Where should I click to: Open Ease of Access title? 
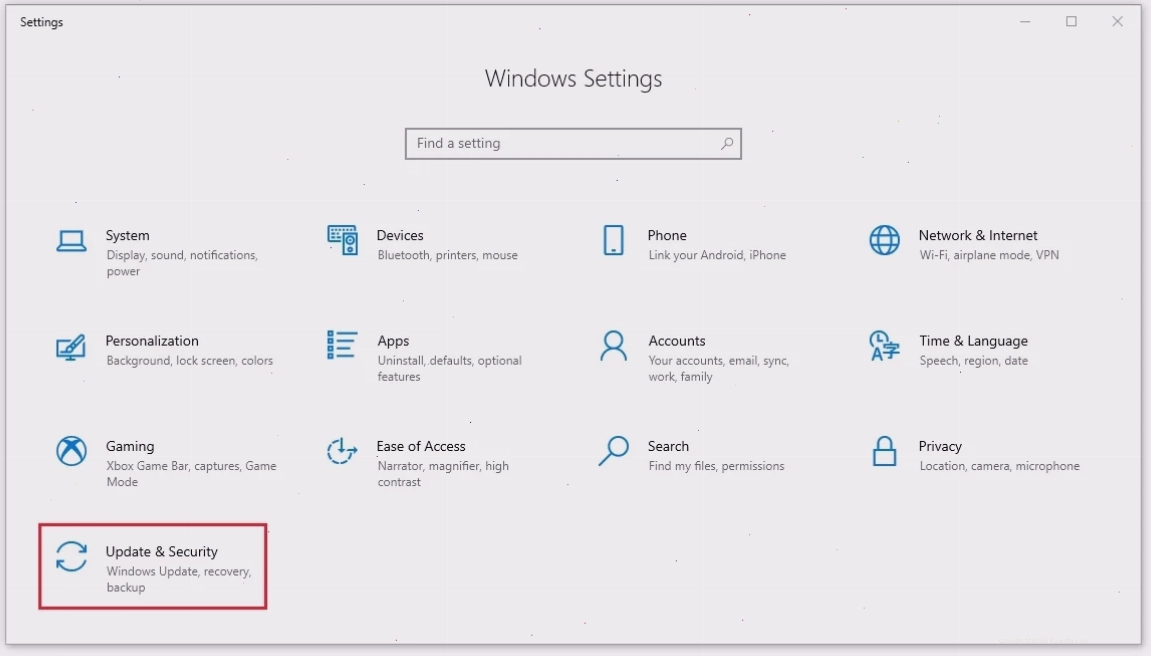click(421, 446)
